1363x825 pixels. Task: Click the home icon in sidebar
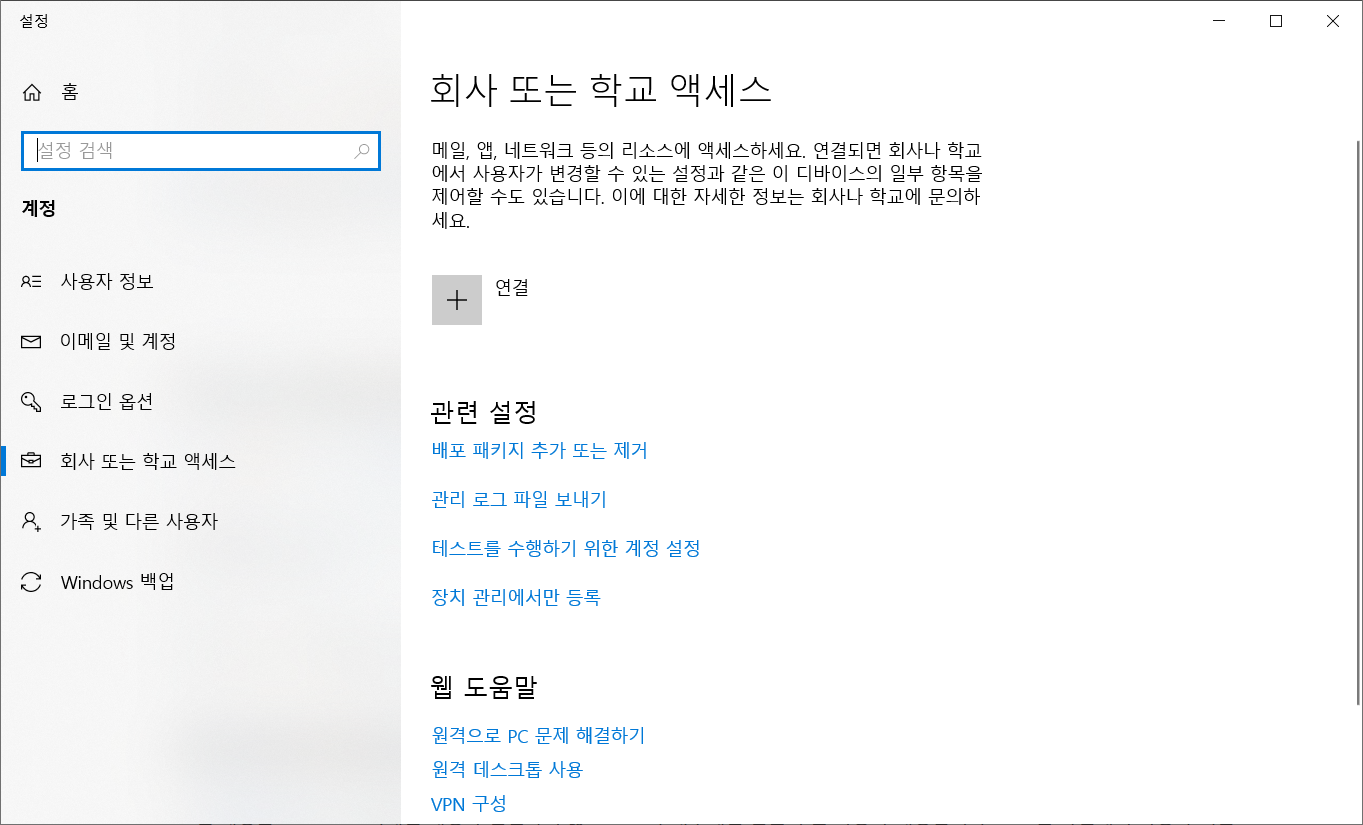click(x=32, y=92)
